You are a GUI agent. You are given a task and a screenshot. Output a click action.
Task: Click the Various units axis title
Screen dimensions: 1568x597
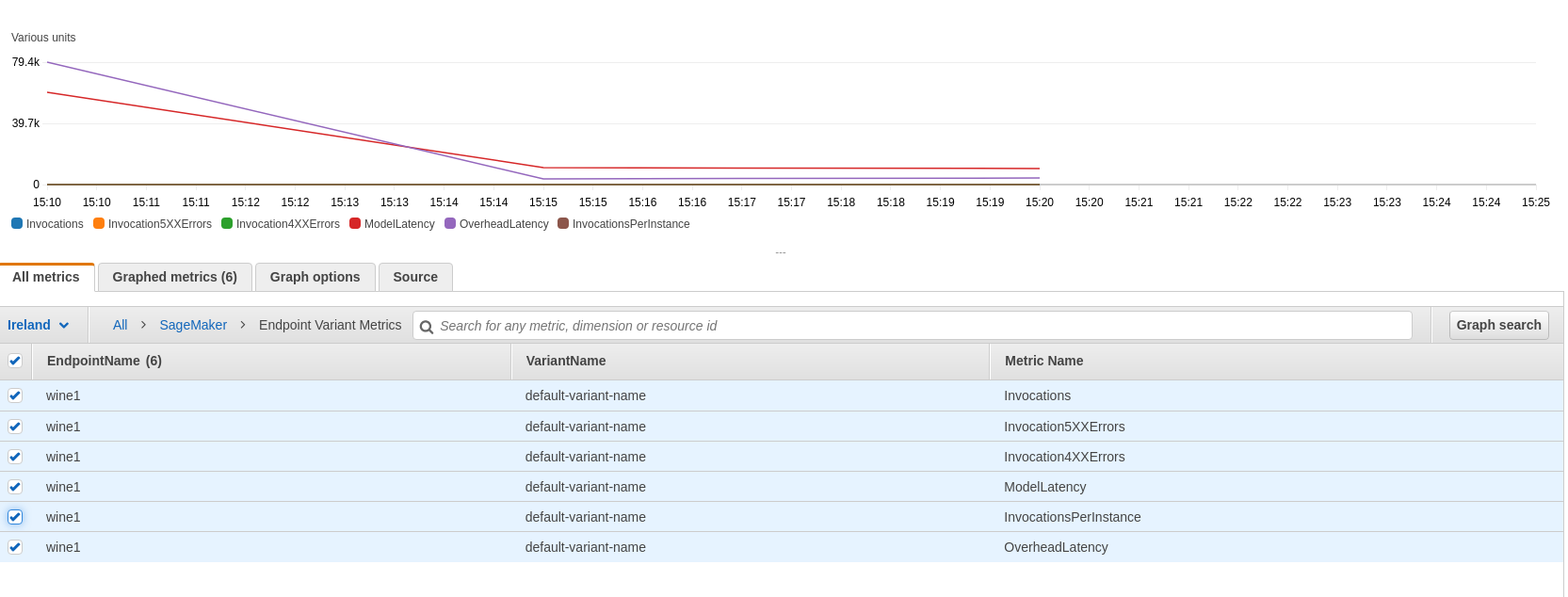(43, 38)
